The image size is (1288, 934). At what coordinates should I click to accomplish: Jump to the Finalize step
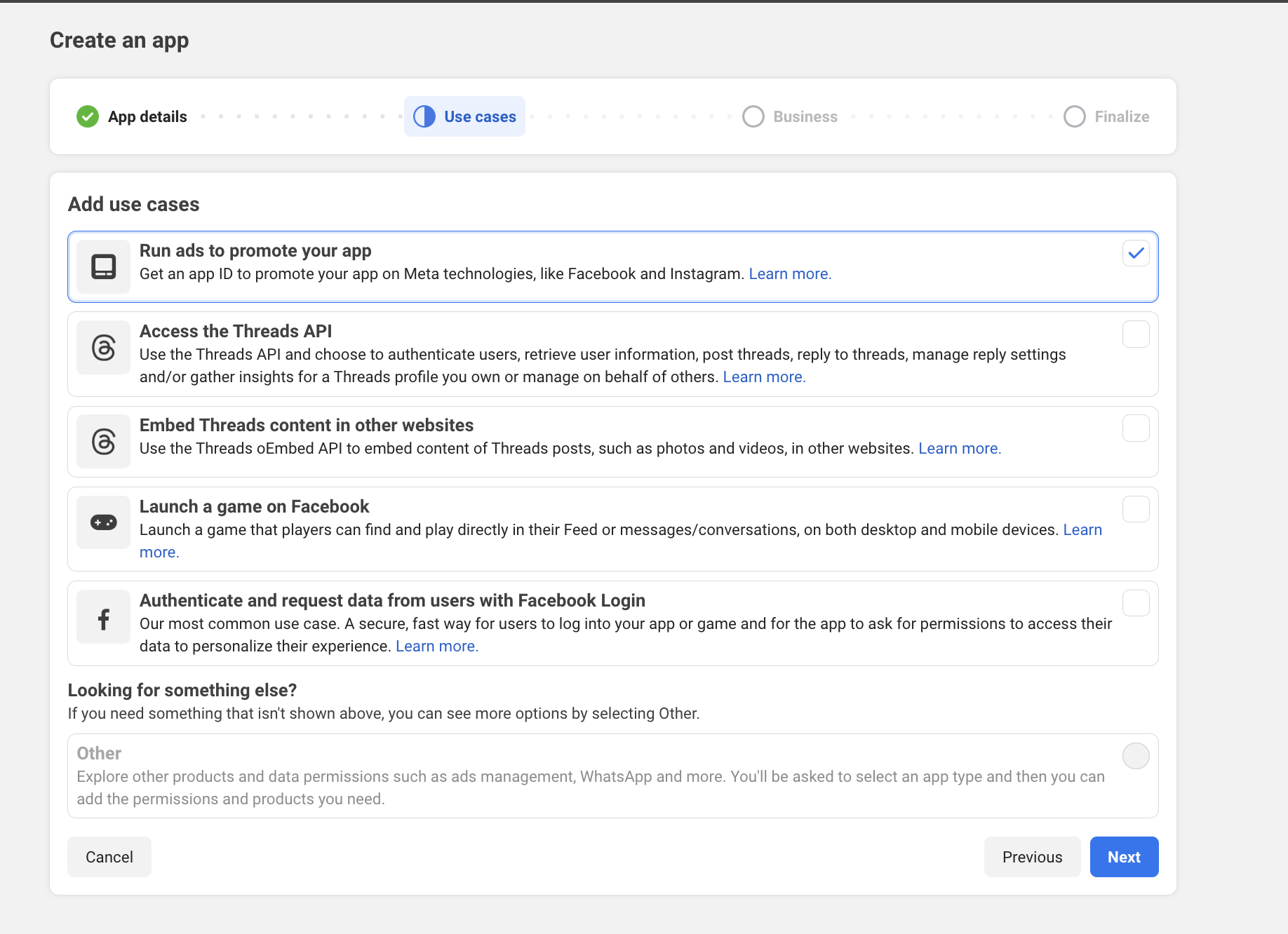point(1106,116)
